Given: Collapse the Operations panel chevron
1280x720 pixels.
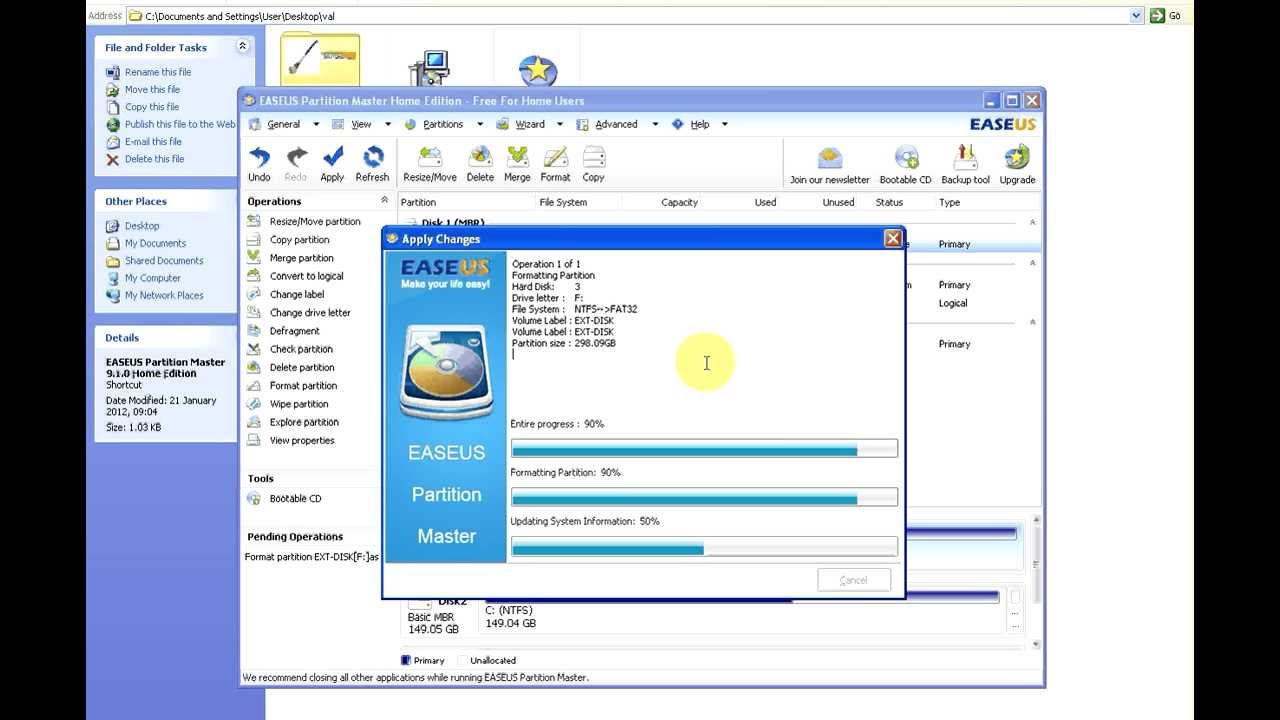Looking at the screenshot, I should click(385, 201).
